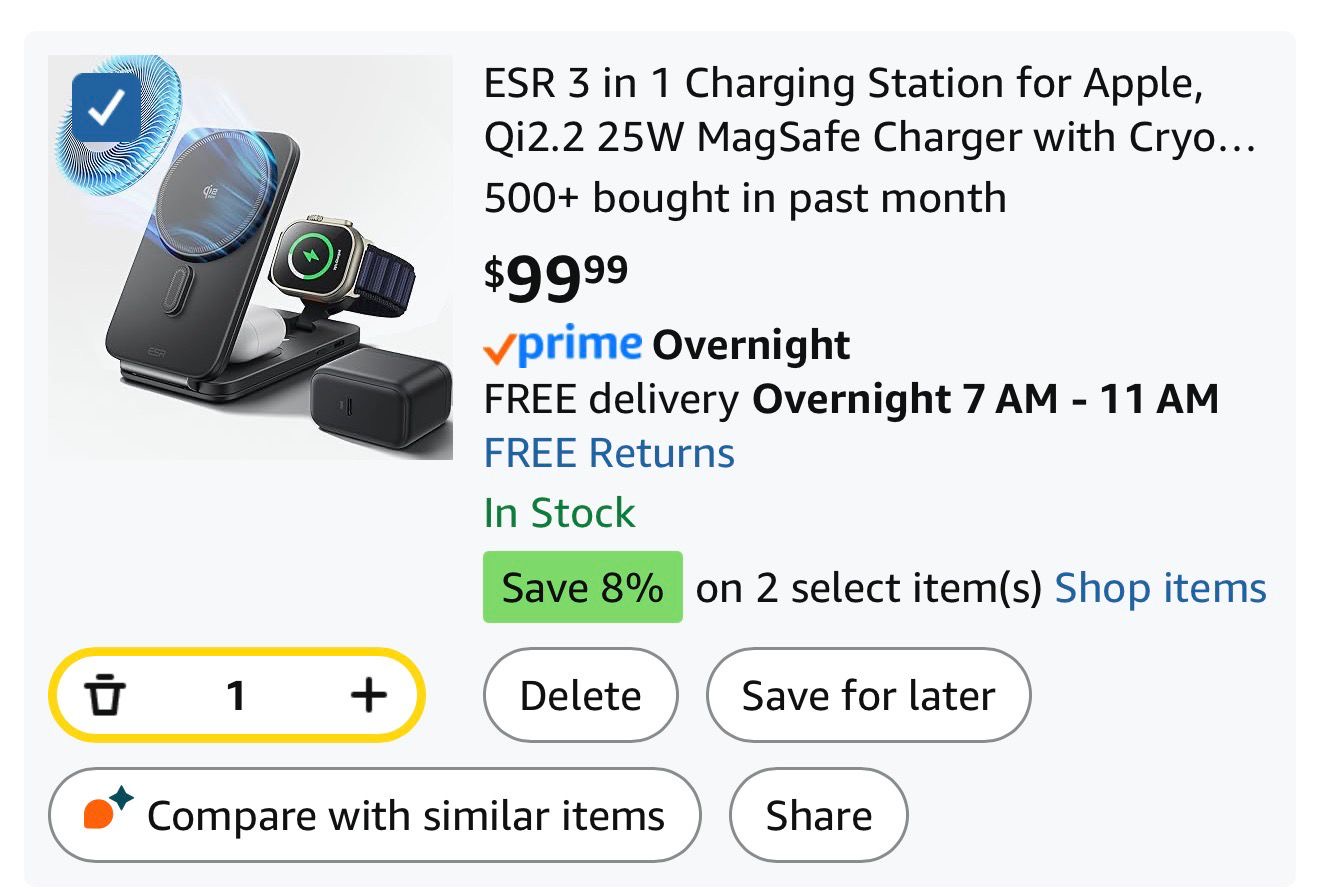Follow the FREE Returns link
The width and height of the screenshot is (1320, 891).
(x=609, y=453)
